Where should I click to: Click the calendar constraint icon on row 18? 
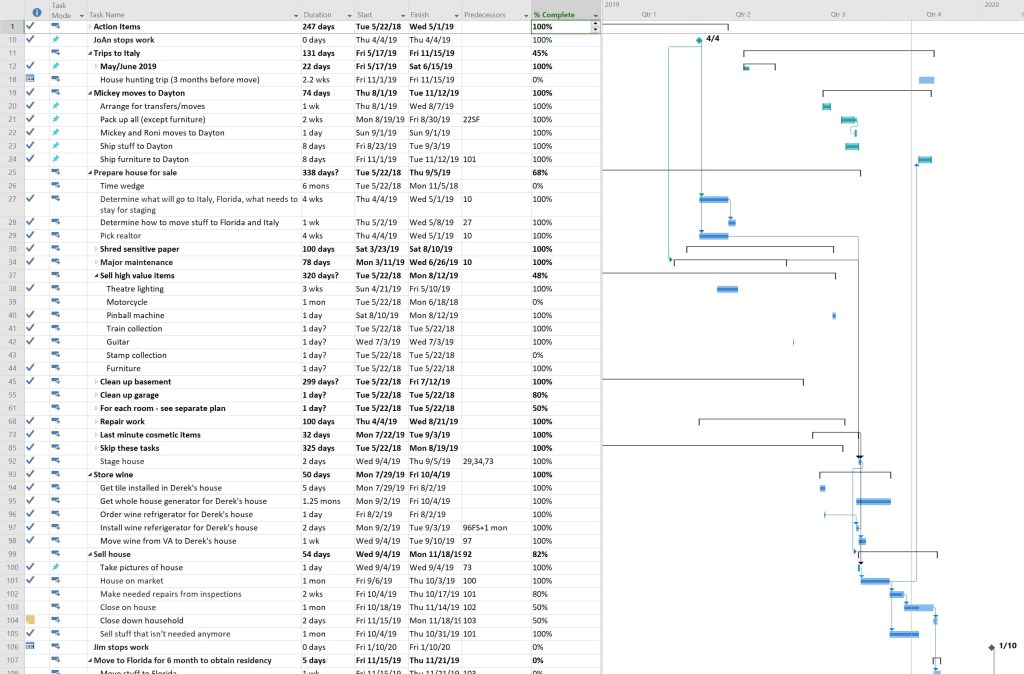click(30, 79)
